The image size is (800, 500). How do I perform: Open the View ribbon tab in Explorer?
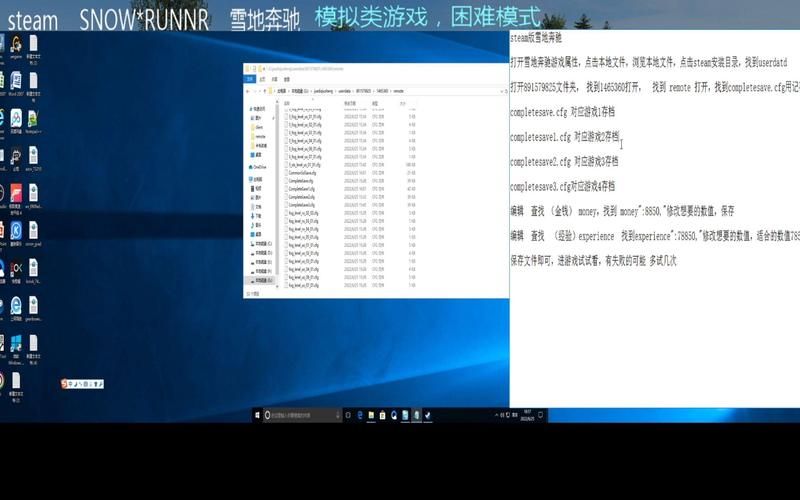tap(287, 79)
